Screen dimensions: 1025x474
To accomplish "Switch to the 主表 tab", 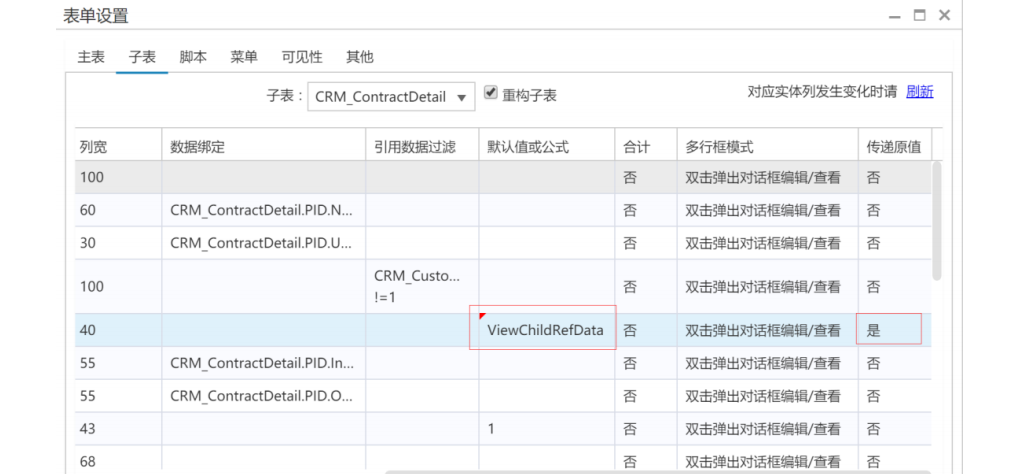I will point(91,57).
